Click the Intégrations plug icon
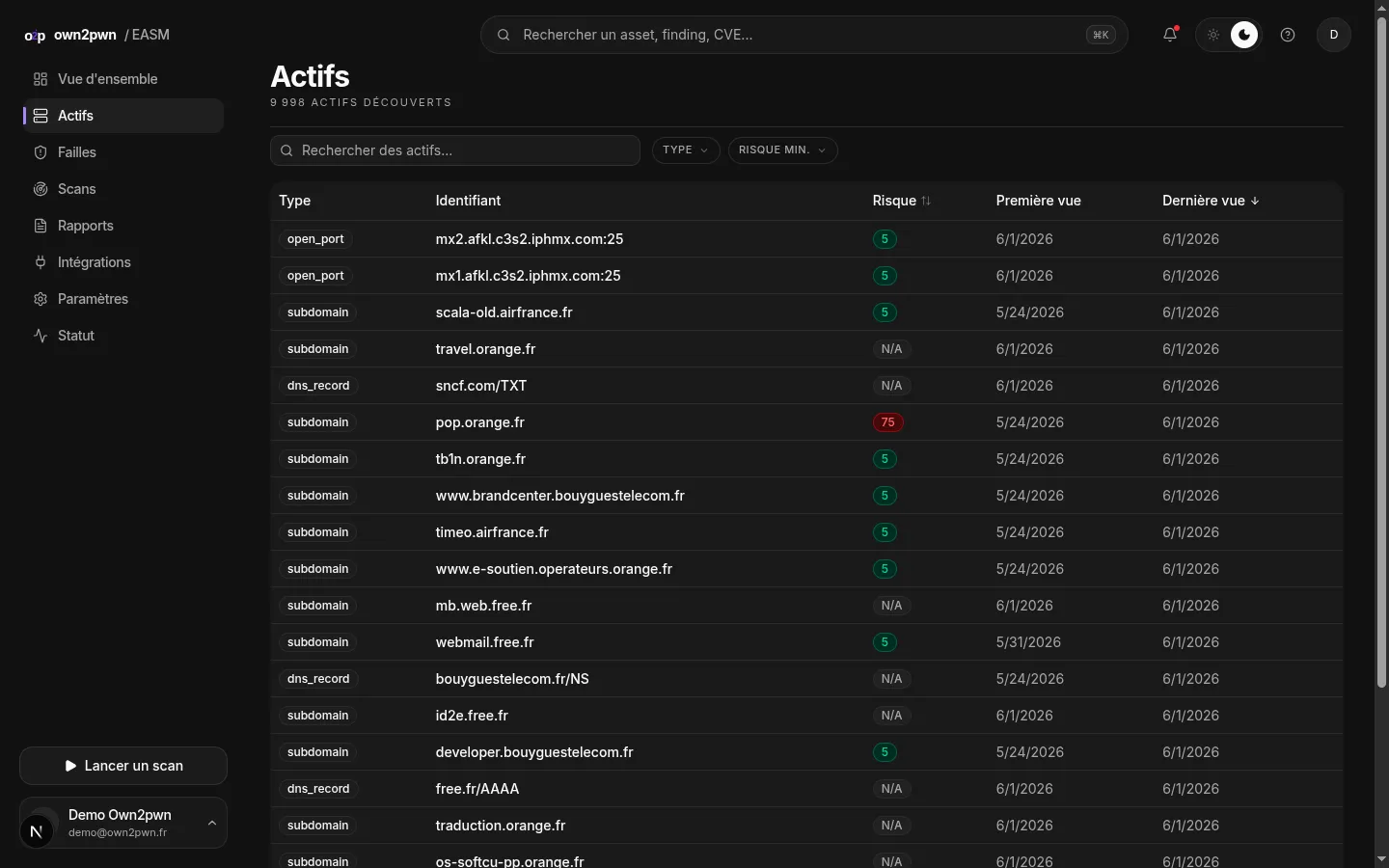 [41, 262]
